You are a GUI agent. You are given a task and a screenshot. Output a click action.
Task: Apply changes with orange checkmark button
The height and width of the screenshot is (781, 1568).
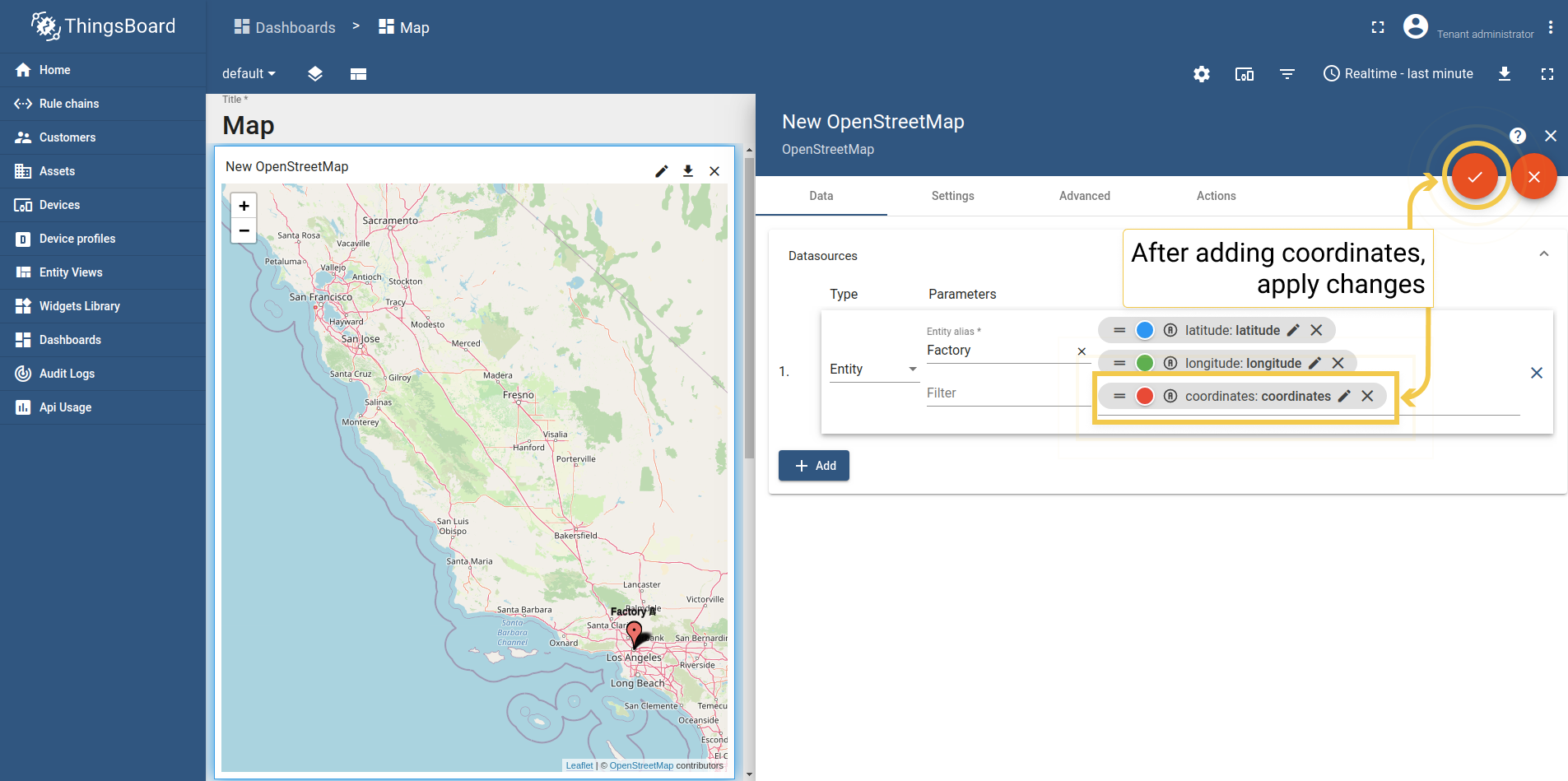[x=1475, y=176]
